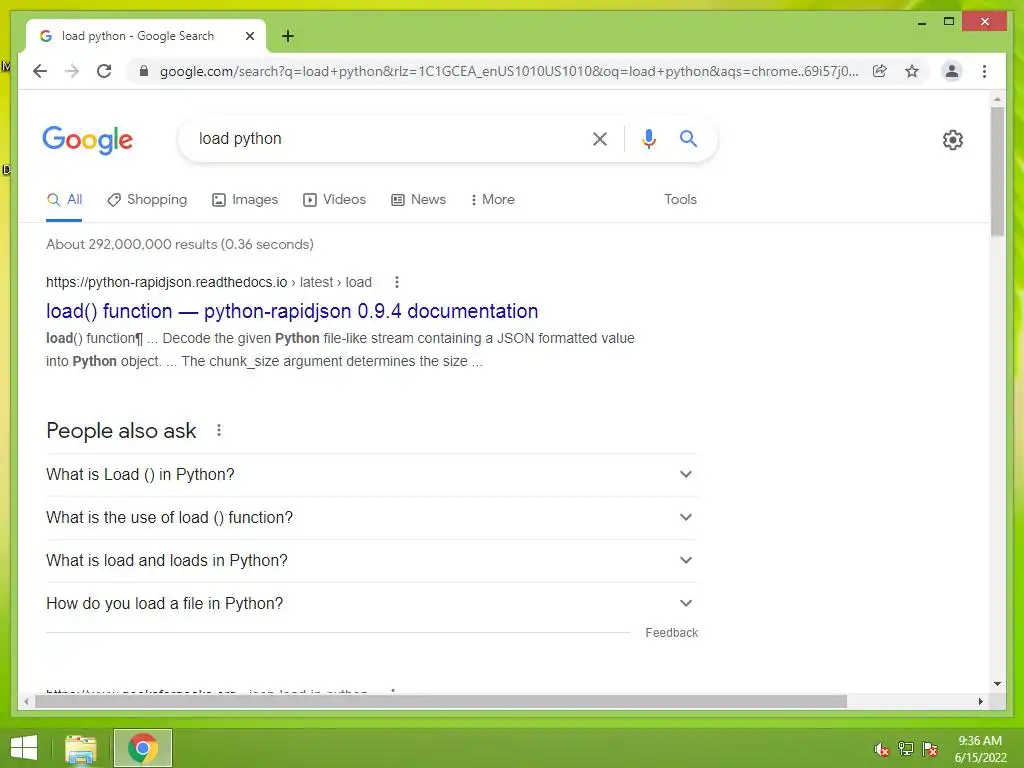Screen dimensions: 1024x768
Task: Select the All search tab
Action: 64,200
